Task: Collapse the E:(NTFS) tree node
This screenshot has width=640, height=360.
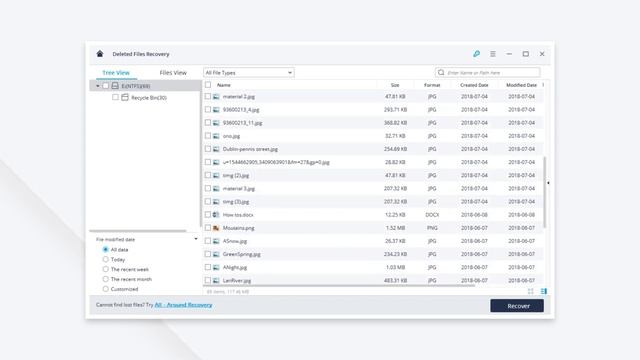Action: point(98,86)
